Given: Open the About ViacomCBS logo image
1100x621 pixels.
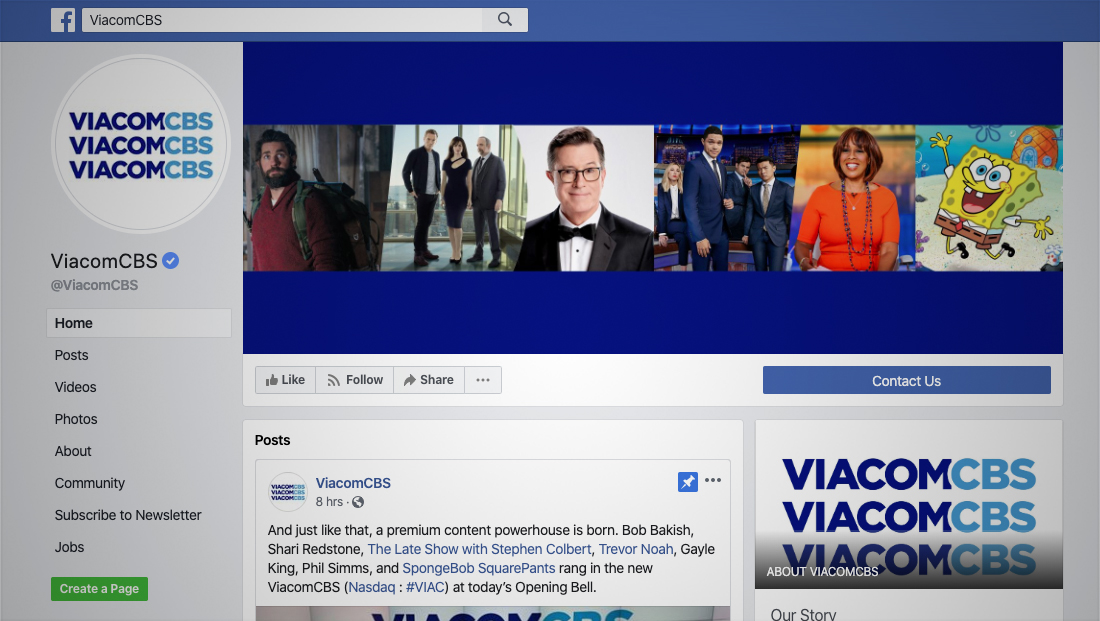Looking at the screenshot, I should point(908,505).
